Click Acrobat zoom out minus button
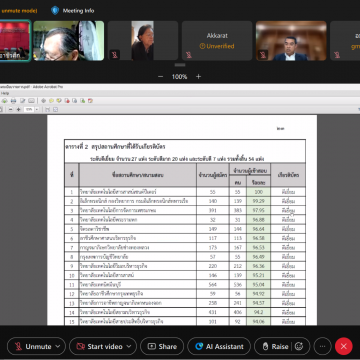Screen dimensions: 360x360 tap(11, 109)
